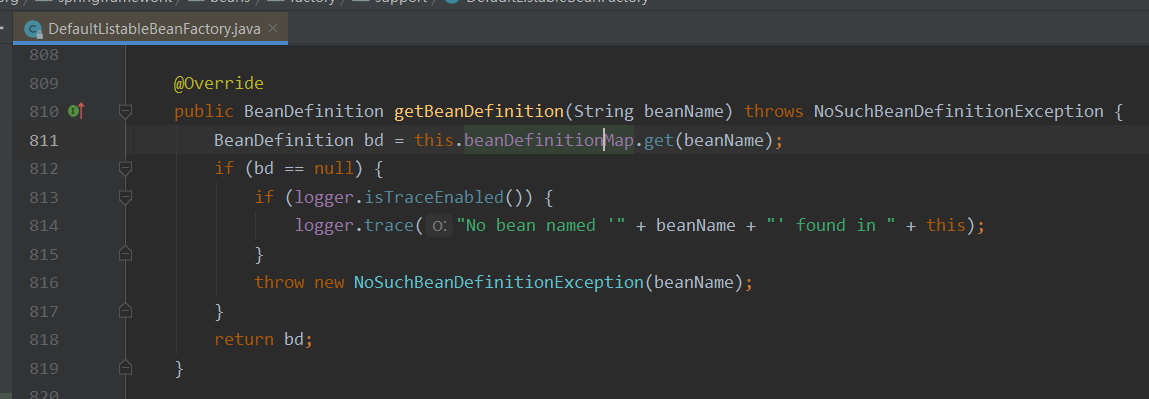The width and height of the screenshot is (1149, 399).
Task: Click line number 812 in the gutter
Action: pyautogui.click(x=45, y=168)
